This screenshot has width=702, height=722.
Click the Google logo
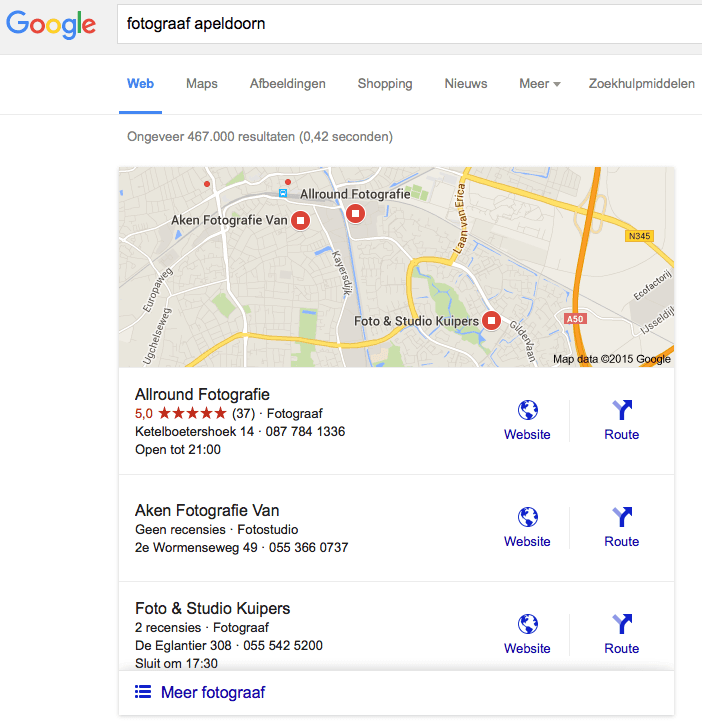pyautogui.click(x=51, y=24)
